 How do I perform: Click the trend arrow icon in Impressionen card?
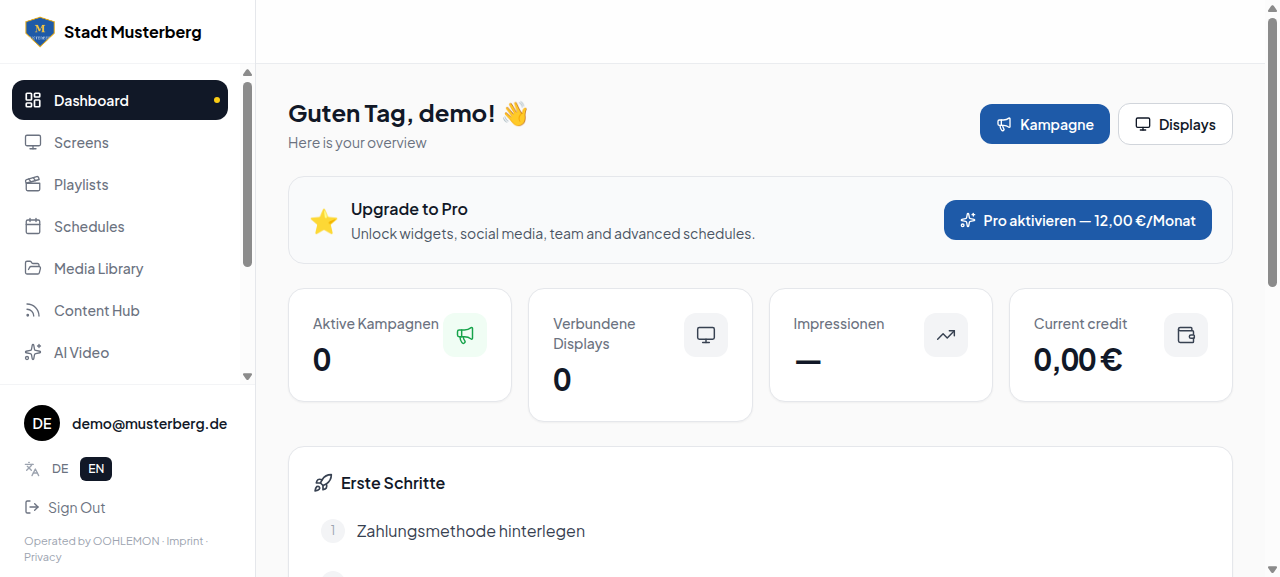point(946,335)
